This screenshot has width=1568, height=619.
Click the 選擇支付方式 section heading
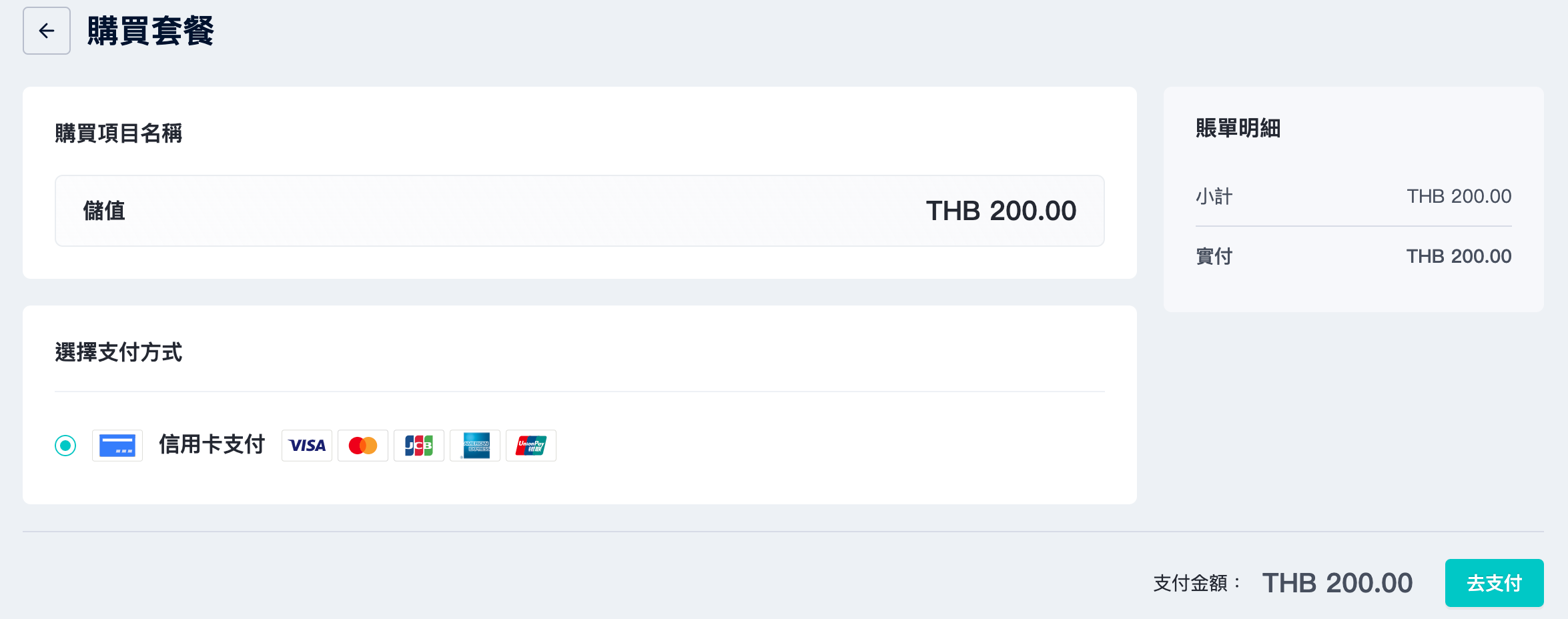[119, 352]
